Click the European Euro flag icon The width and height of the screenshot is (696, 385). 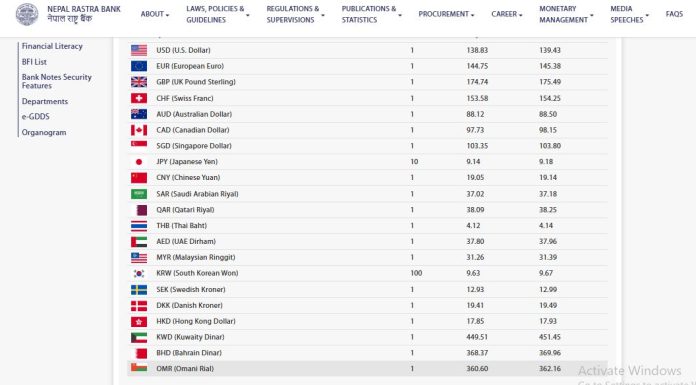(139, 66)
